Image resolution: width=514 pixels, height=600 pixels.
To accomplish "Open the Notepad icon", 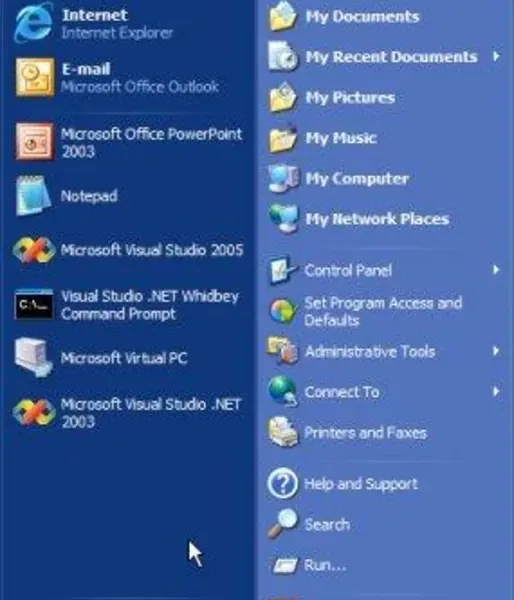I will (33, 196).
